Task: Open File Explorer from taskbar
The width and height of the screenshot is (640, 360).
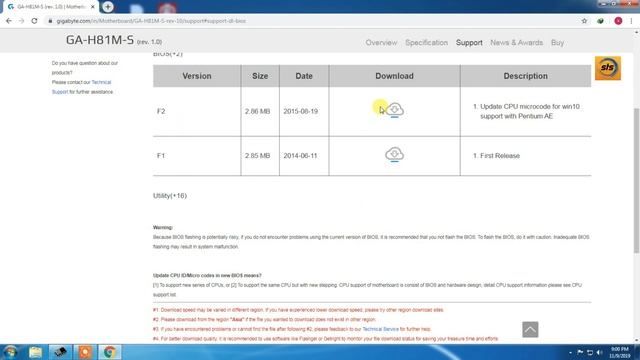Action: click(x=36, y=352)
